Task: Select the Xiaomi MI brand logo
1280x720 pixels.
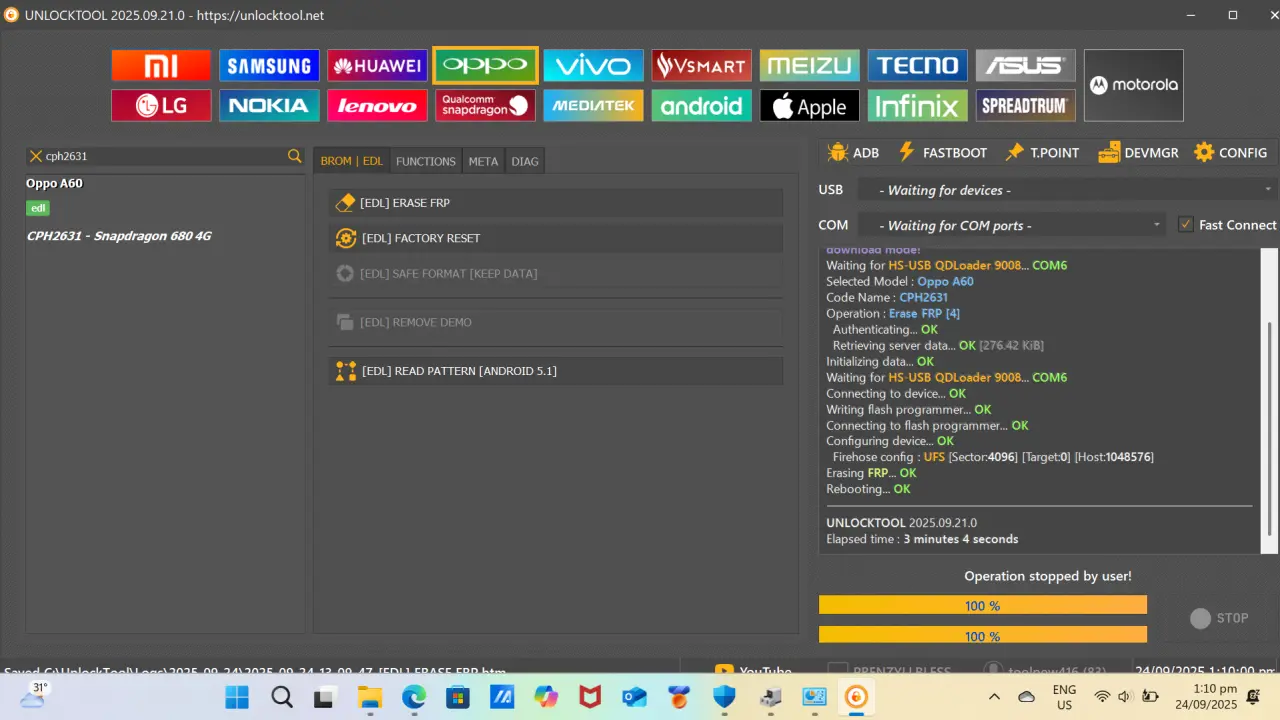Action: [x=161, y=66]
